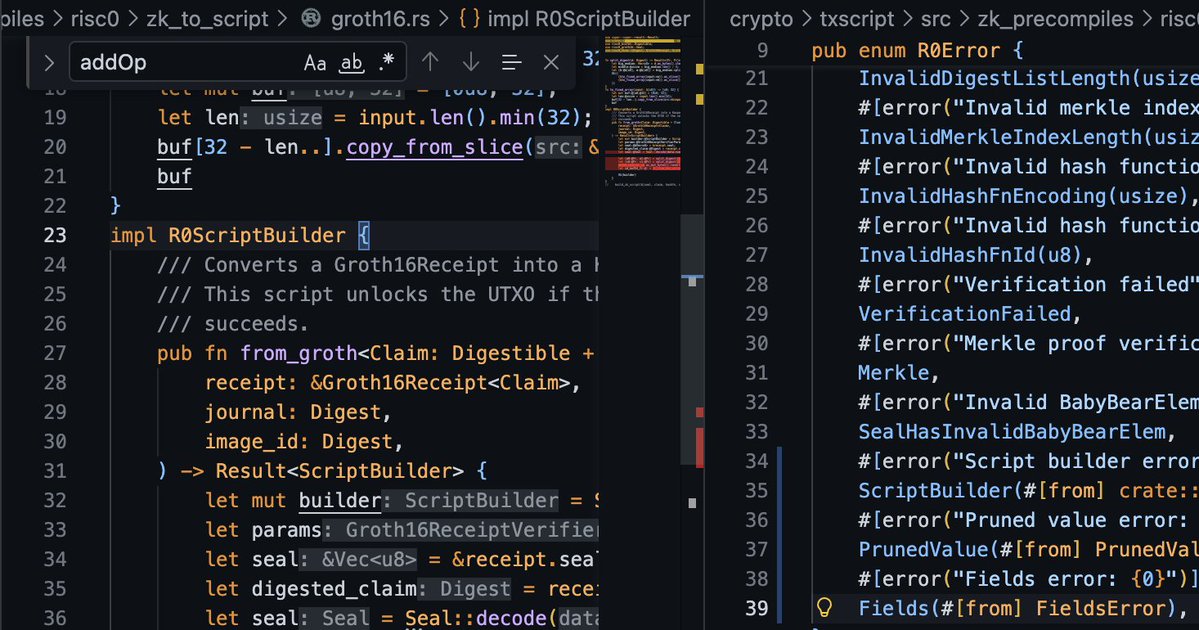Close the find widget
1199x630 pixels.
[x=551, y=63]
